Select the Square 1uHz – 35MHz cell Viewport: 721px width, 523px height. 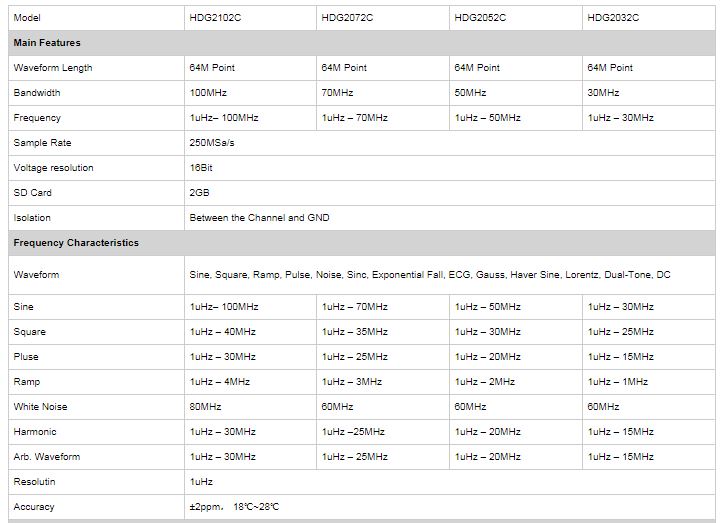pos(354,332)
